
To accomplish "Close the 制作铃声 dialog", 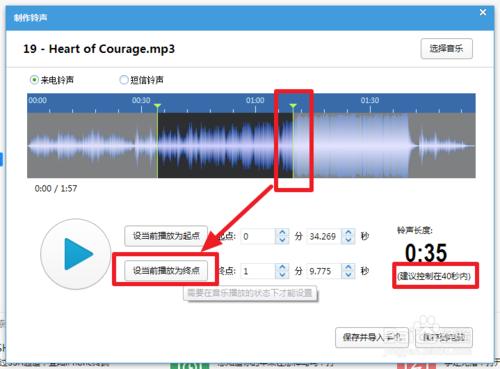I will point(483,12).
